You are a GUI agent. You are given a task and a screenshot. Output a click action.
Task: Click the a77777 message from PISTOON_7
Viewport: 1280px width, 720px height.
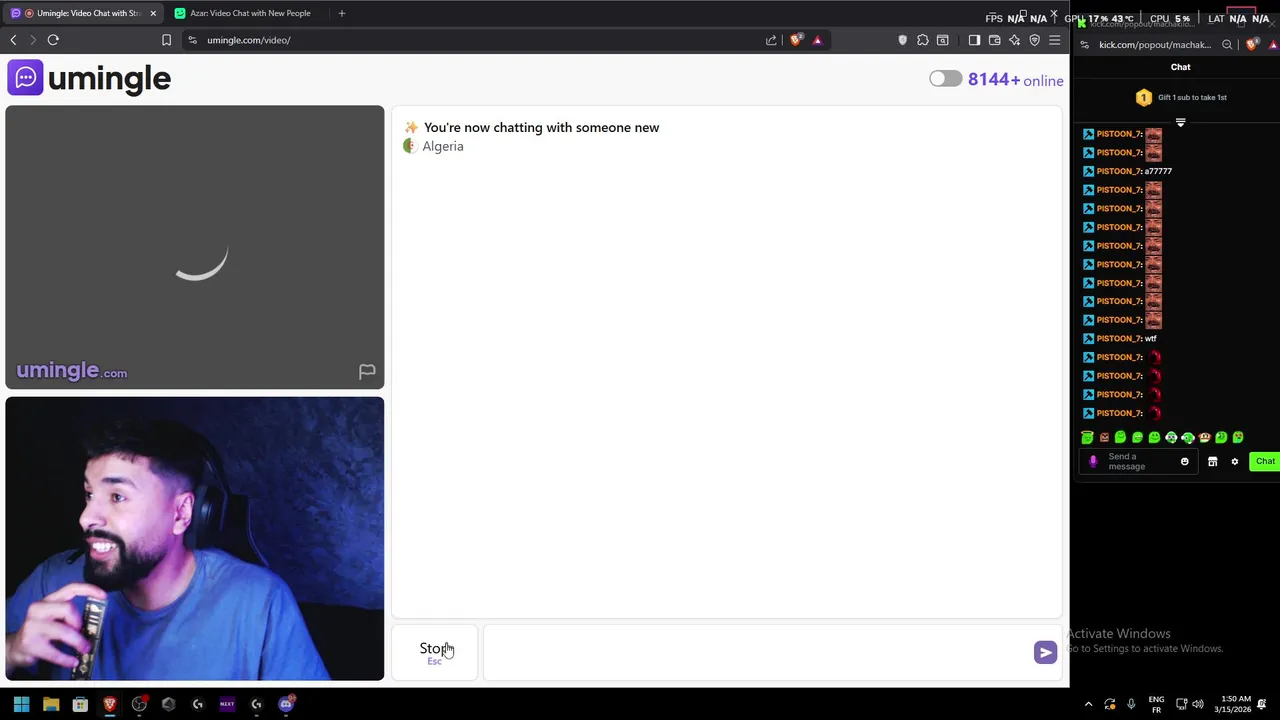1158,171
